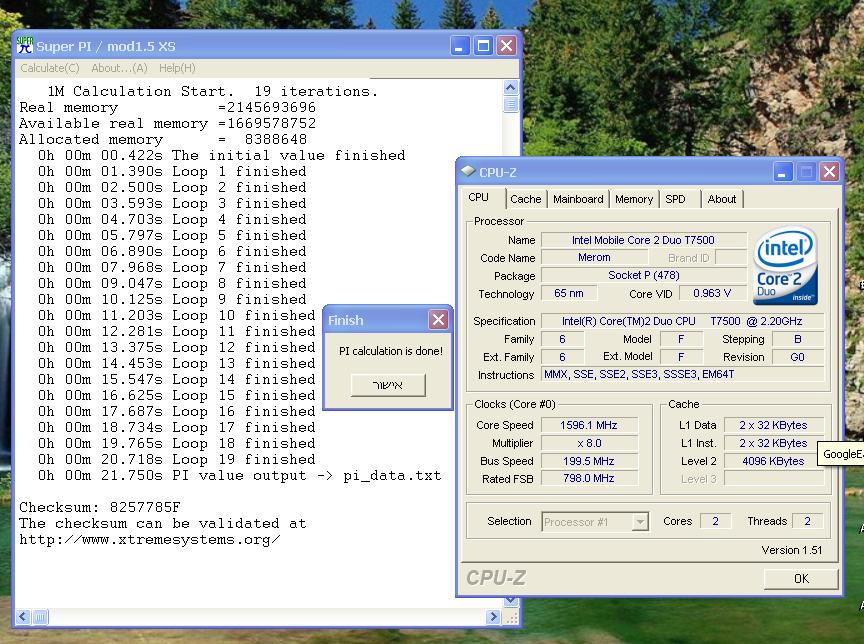
Task: Click the Rated FSB value 798.0 MHz
Action: pyautogui.click(x=588, y=478)
